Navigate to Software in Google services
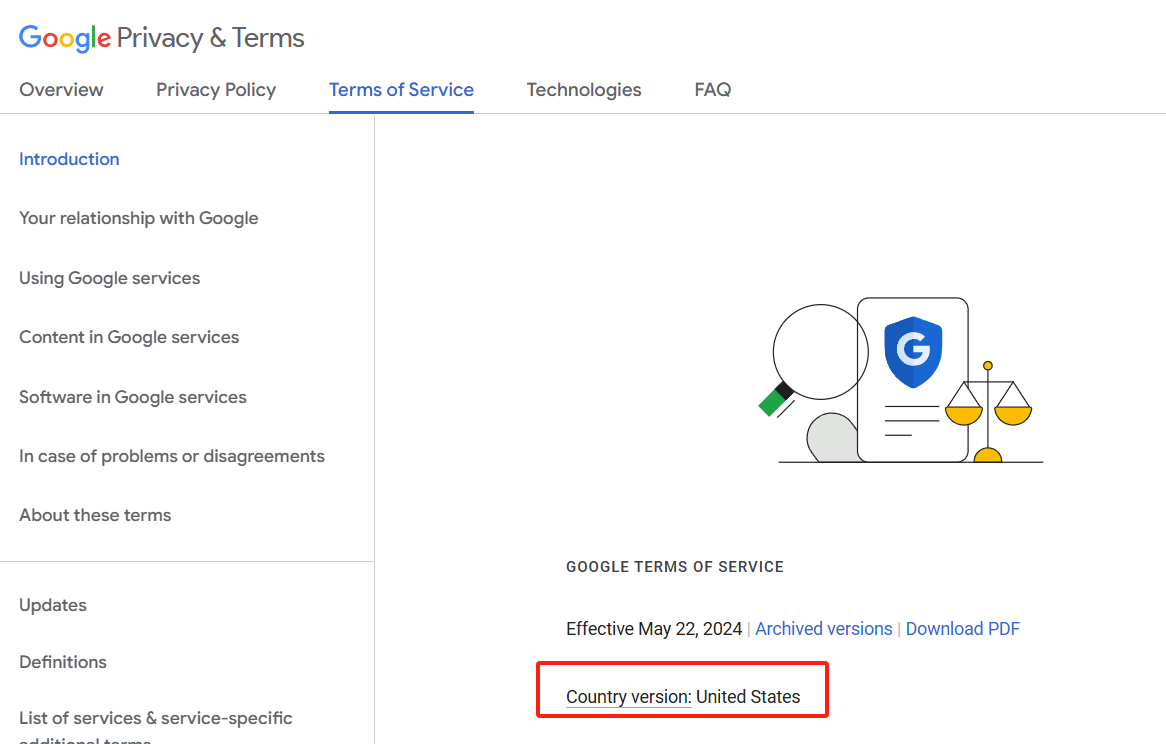Viewport: 1166px width, 744px height. (x=132, y=397)
